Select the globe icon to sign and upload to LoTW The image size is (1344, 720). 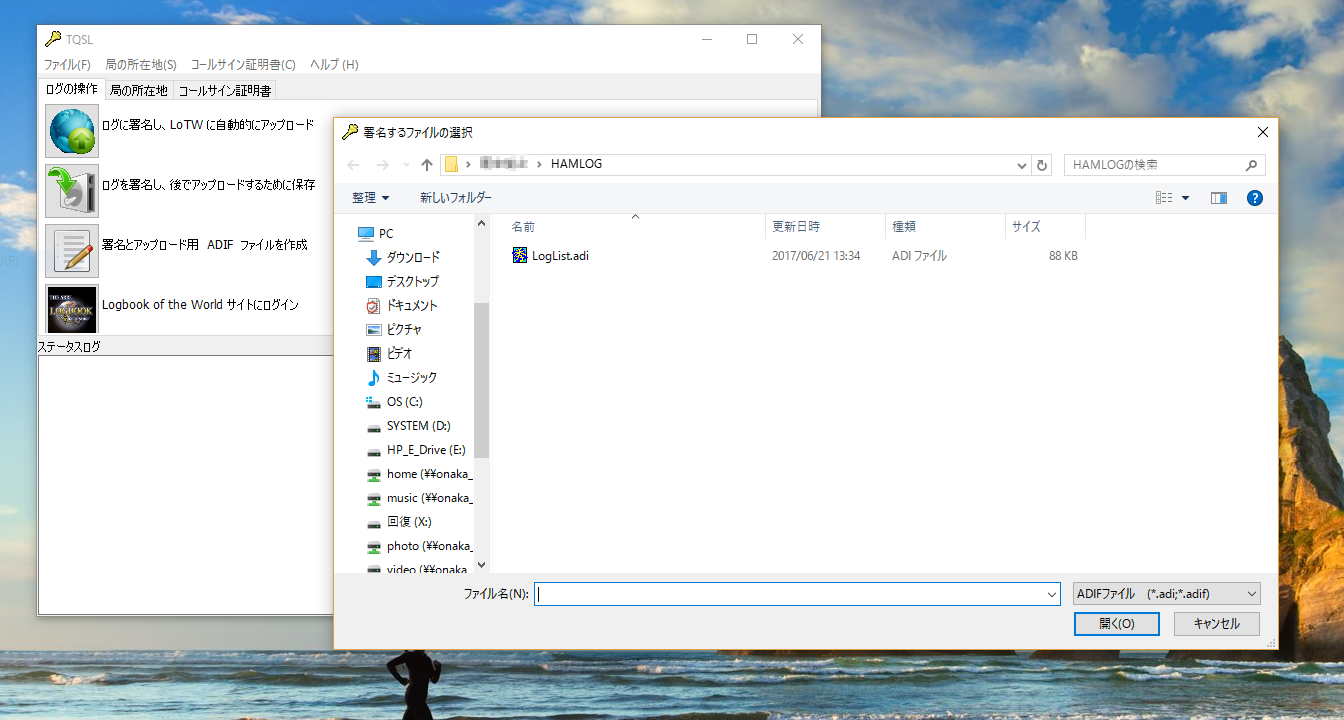[x=71, y=130]
